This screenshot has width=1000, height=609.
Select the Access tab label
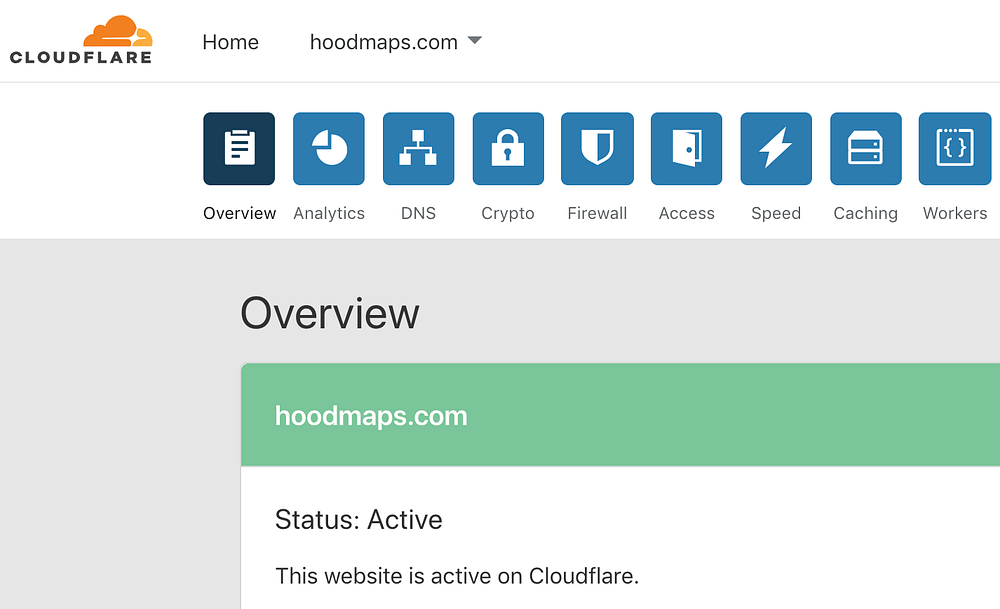pyautogui.click(x=686, y=213)
